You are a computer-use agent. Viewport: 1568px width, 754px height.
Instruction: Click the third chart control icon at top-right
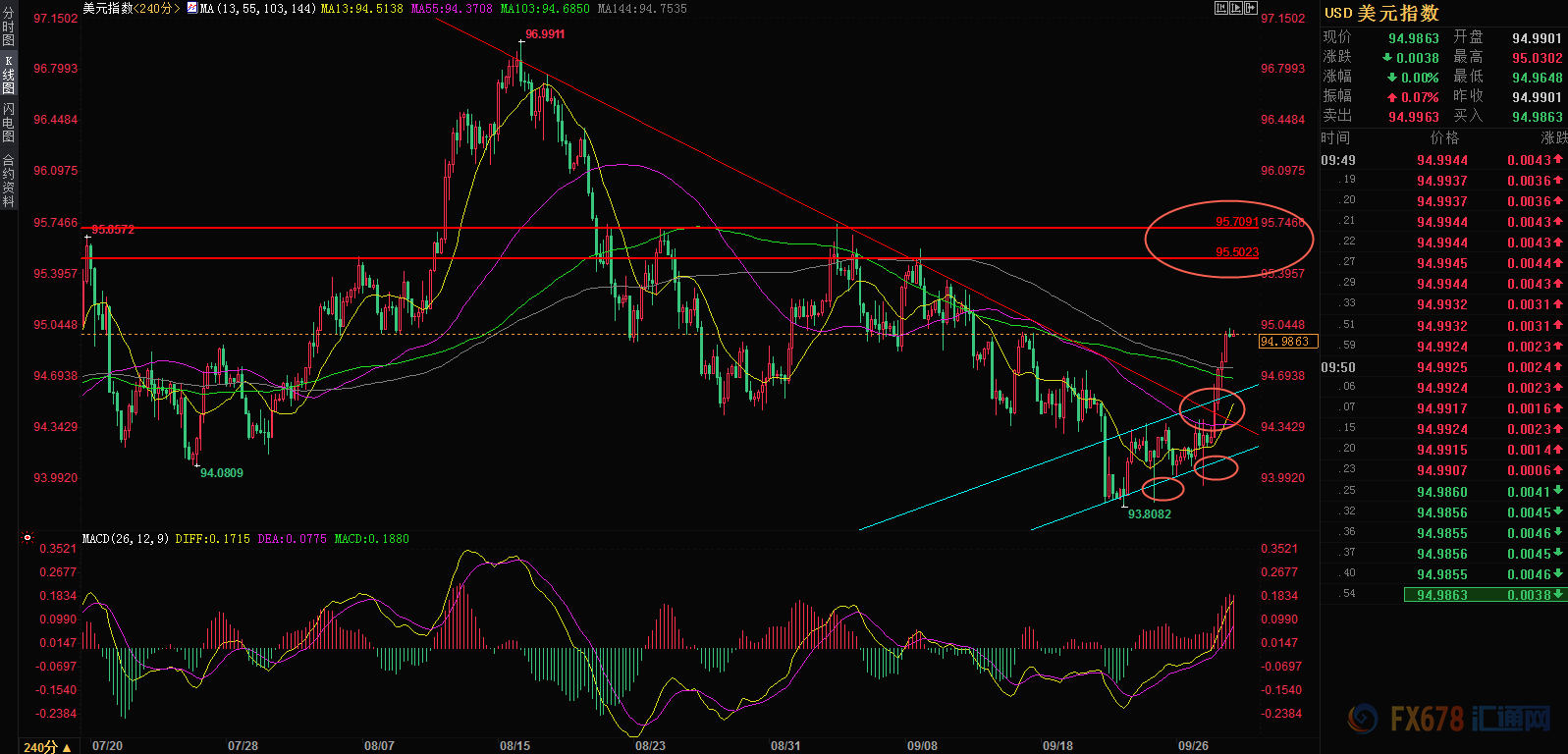(1251, 8)
